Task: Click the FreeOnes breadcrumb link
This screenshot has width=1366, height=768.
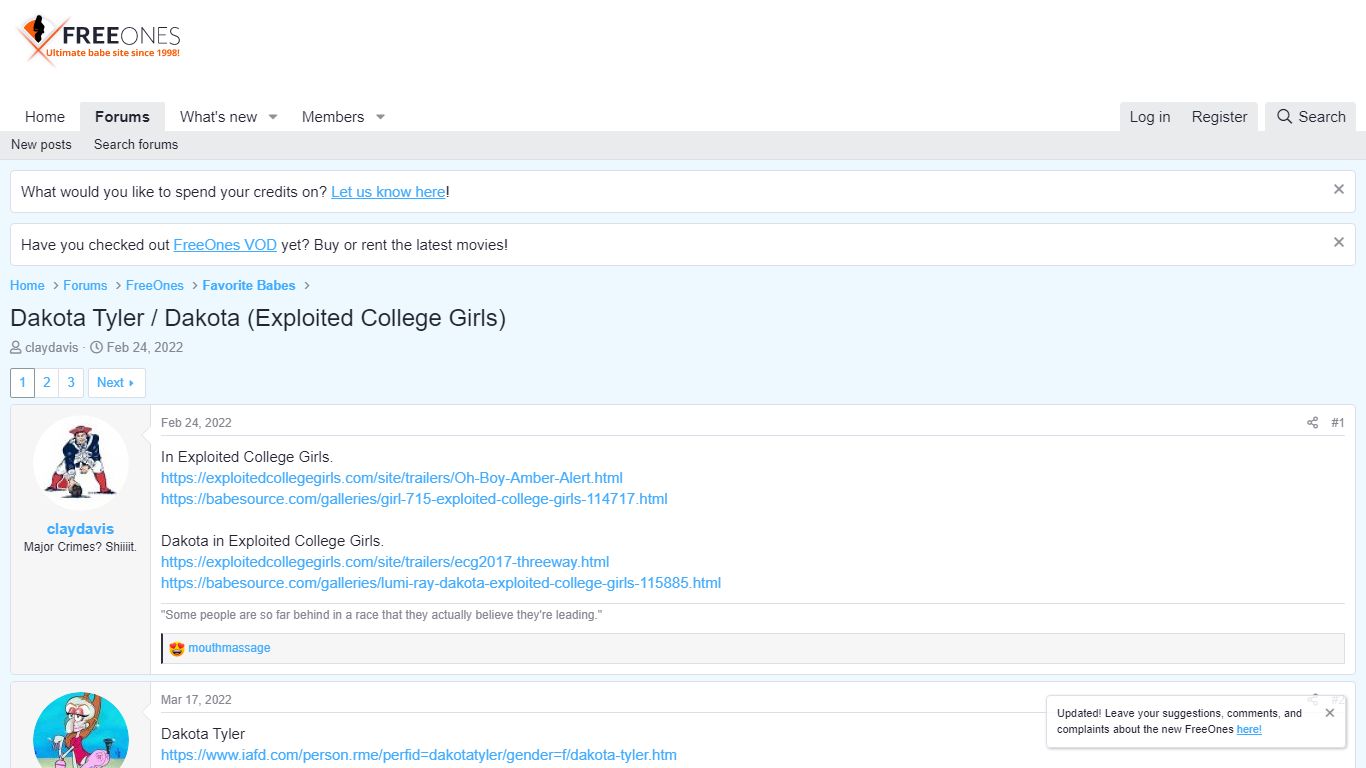Action: (155, 286)
